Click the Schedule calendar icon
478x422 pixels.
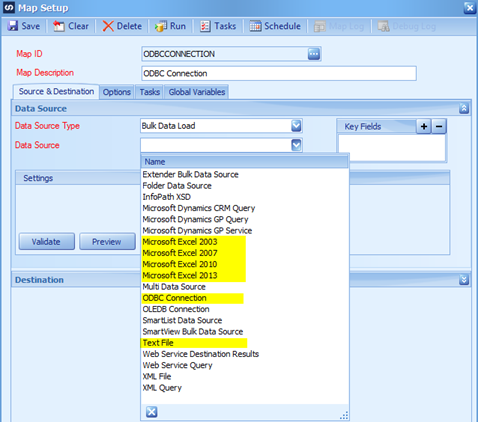(x=255, y=26)
